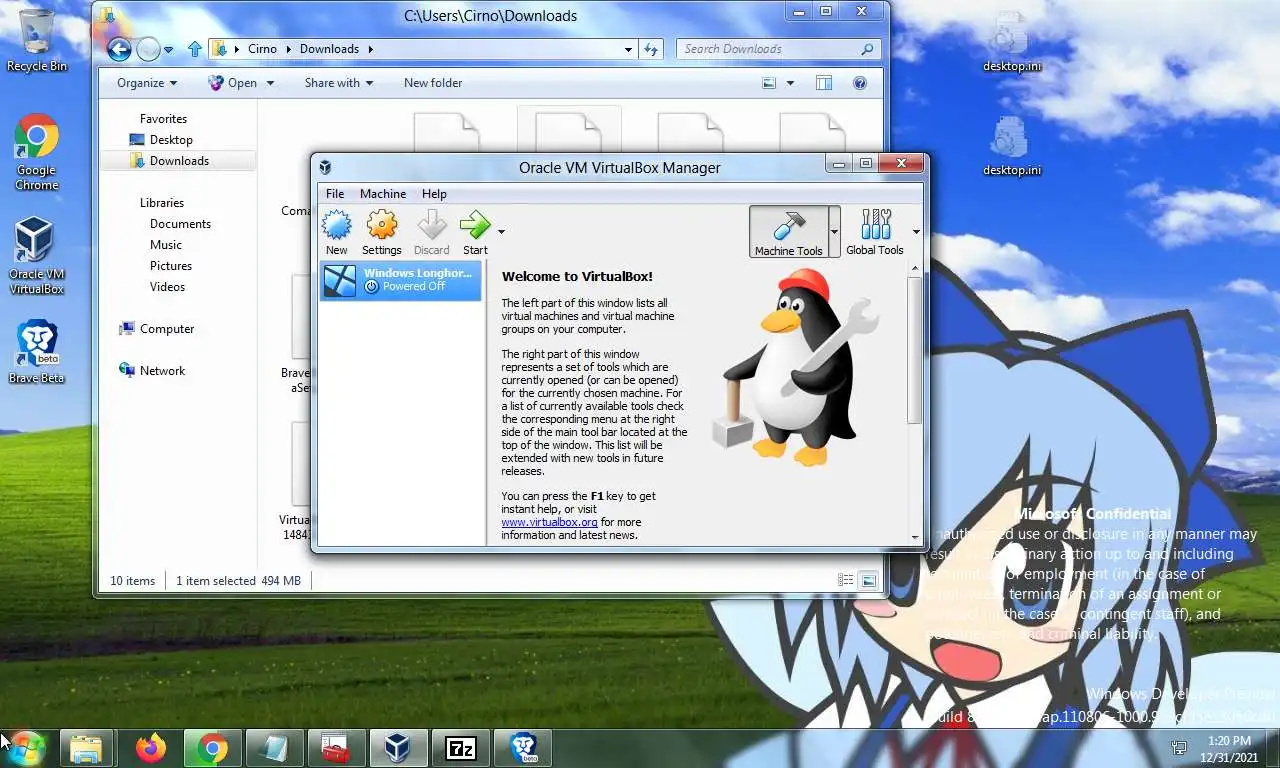Image resolution: width=1280 pixels, height=768 pixels.
Task: Open 7-Zip from the taskbar
Action: [x=461, y=748]
